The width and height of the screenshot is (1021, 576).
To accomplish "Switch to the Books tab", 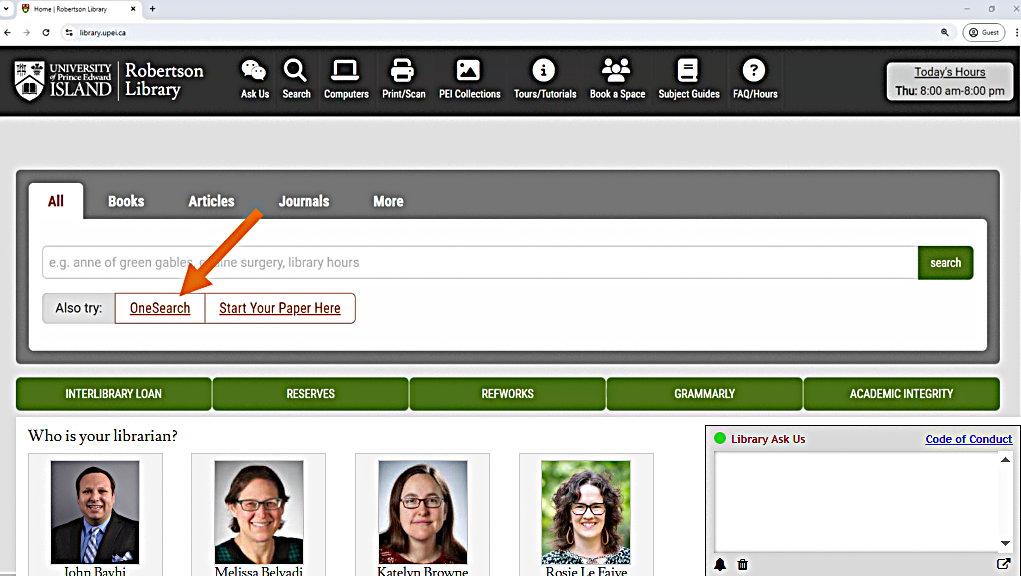I will [126, 201].
